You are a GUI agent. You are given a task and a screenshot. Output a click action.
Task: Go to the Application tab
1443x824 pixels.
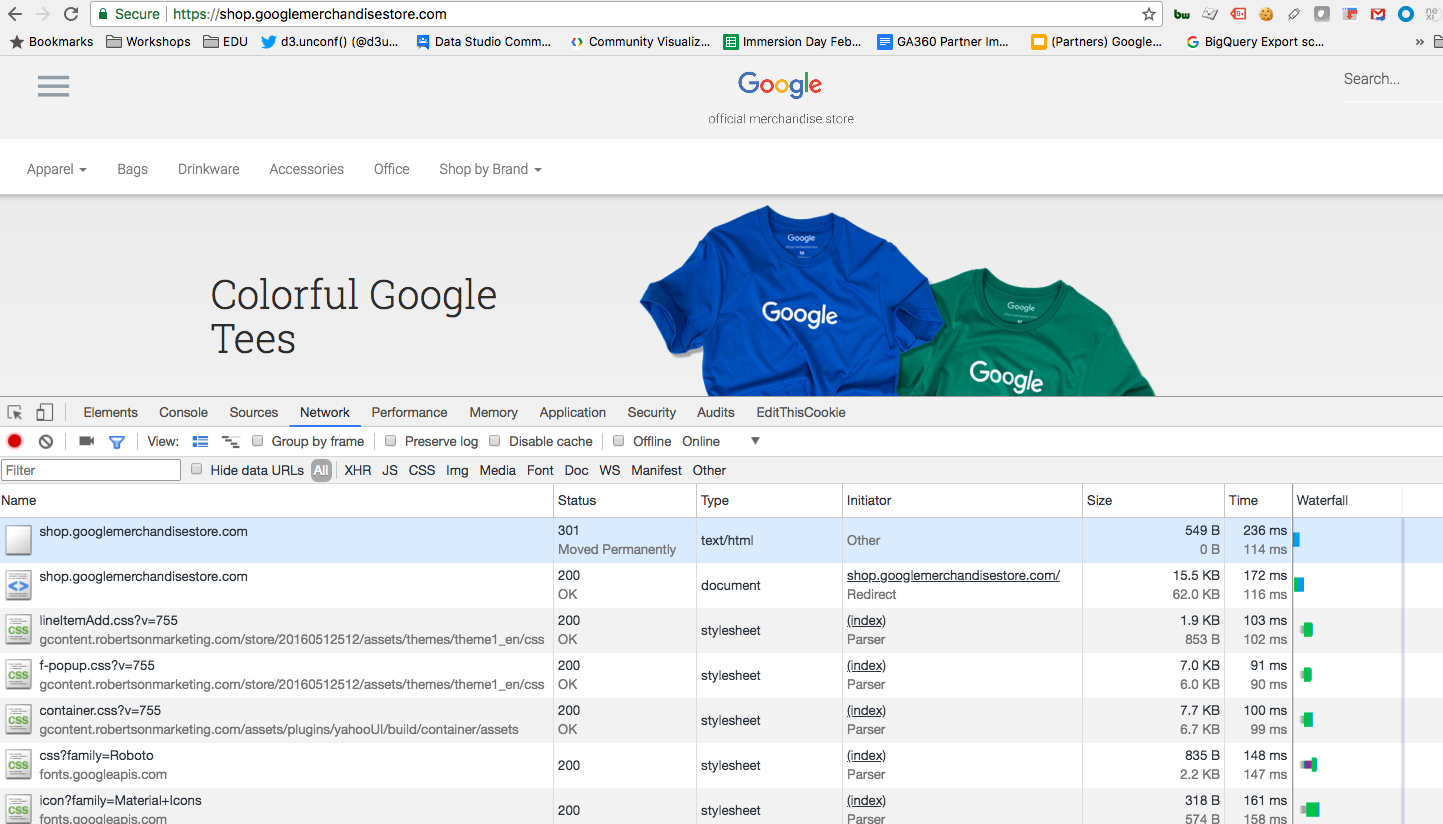click(573, 412)
